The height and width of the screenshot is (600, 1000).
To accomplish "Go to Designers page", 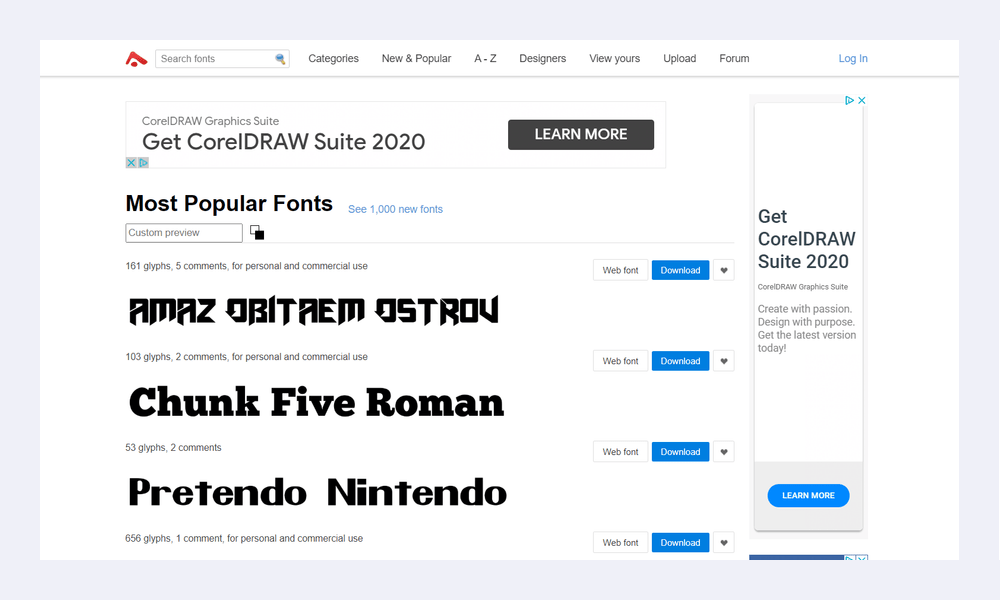I will pos(543,59).
